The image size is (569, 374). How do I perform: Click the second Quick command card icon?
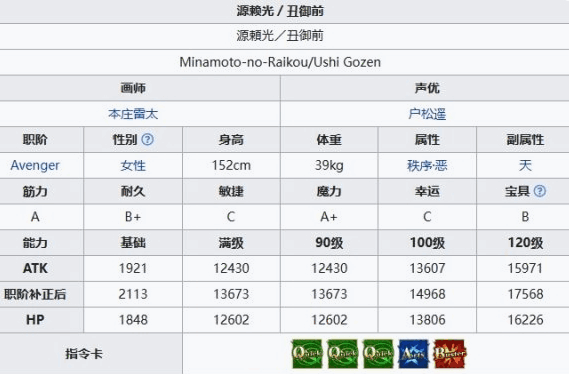342,354
